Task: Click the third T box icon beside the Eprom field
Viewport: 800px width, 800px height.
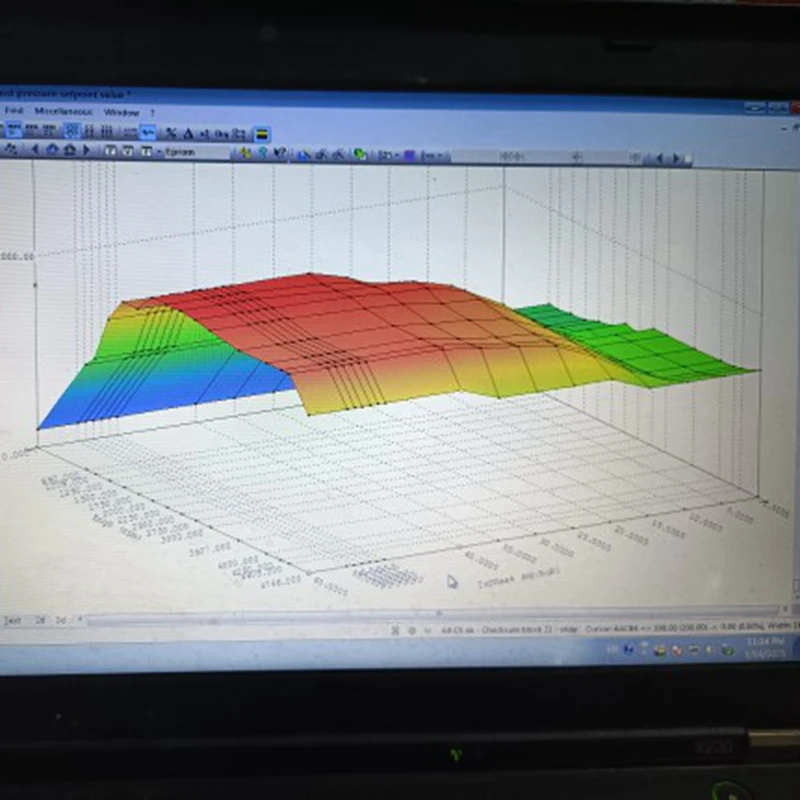Action: 146,151
